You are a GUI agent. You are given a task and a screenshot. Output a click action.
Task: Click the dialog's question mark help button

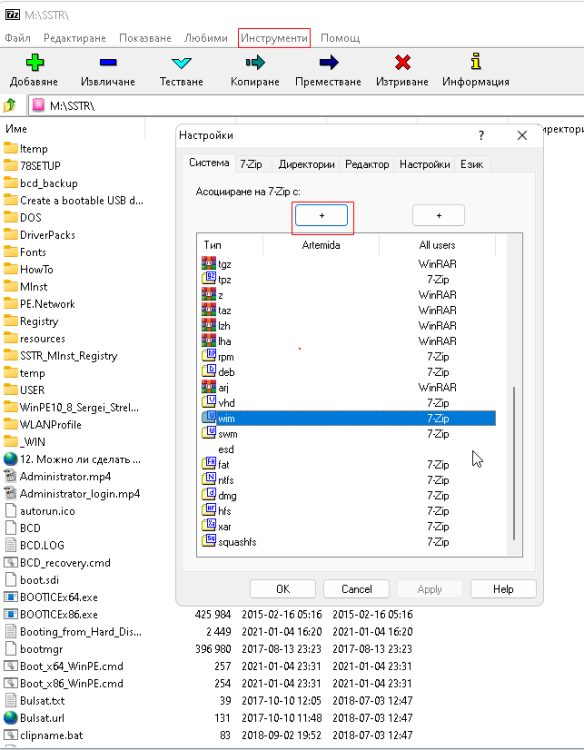click(x=481, y=135)
